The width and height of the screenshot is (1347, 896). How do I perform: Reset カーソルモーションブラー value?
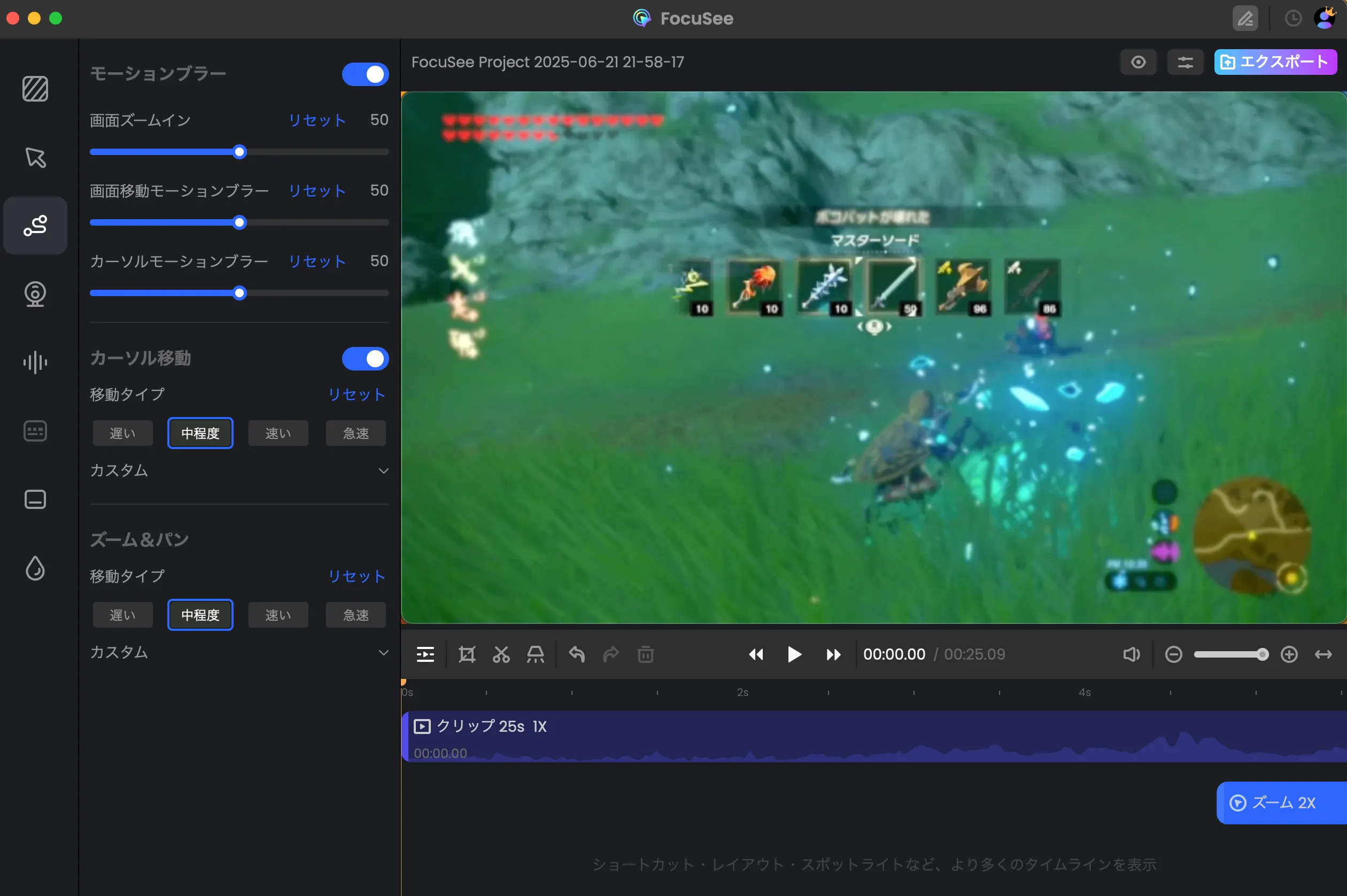pyautogui.click(x=318, y=261)
